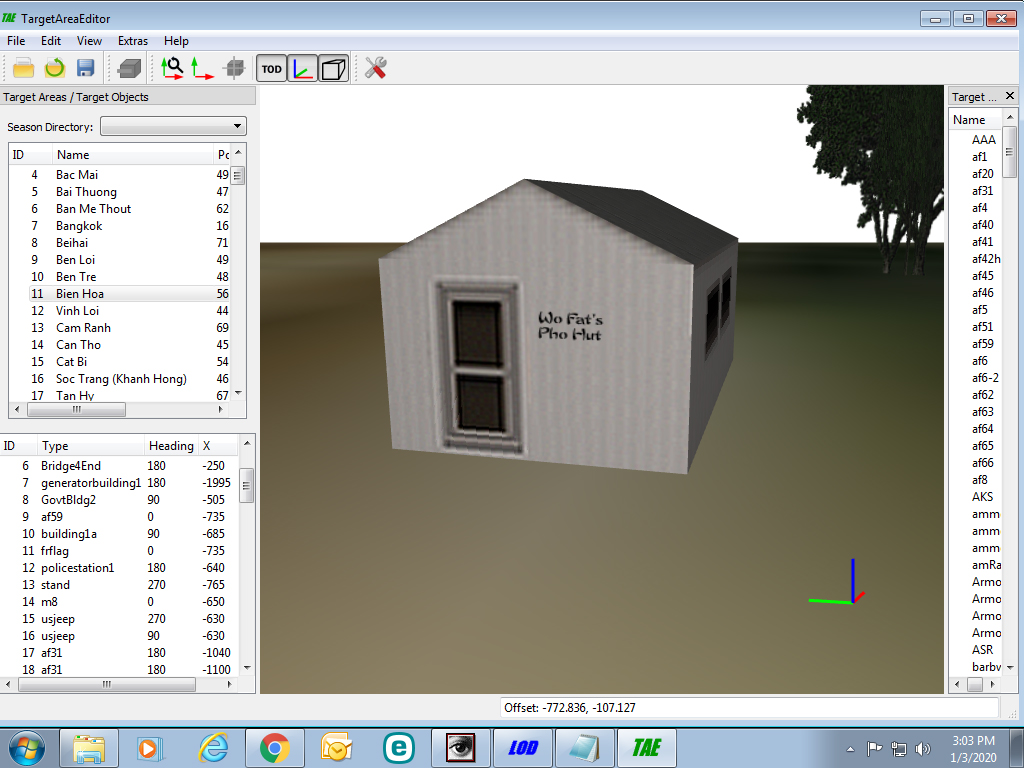
Task: Close the Target side panel
Action: coord(1010,96)
